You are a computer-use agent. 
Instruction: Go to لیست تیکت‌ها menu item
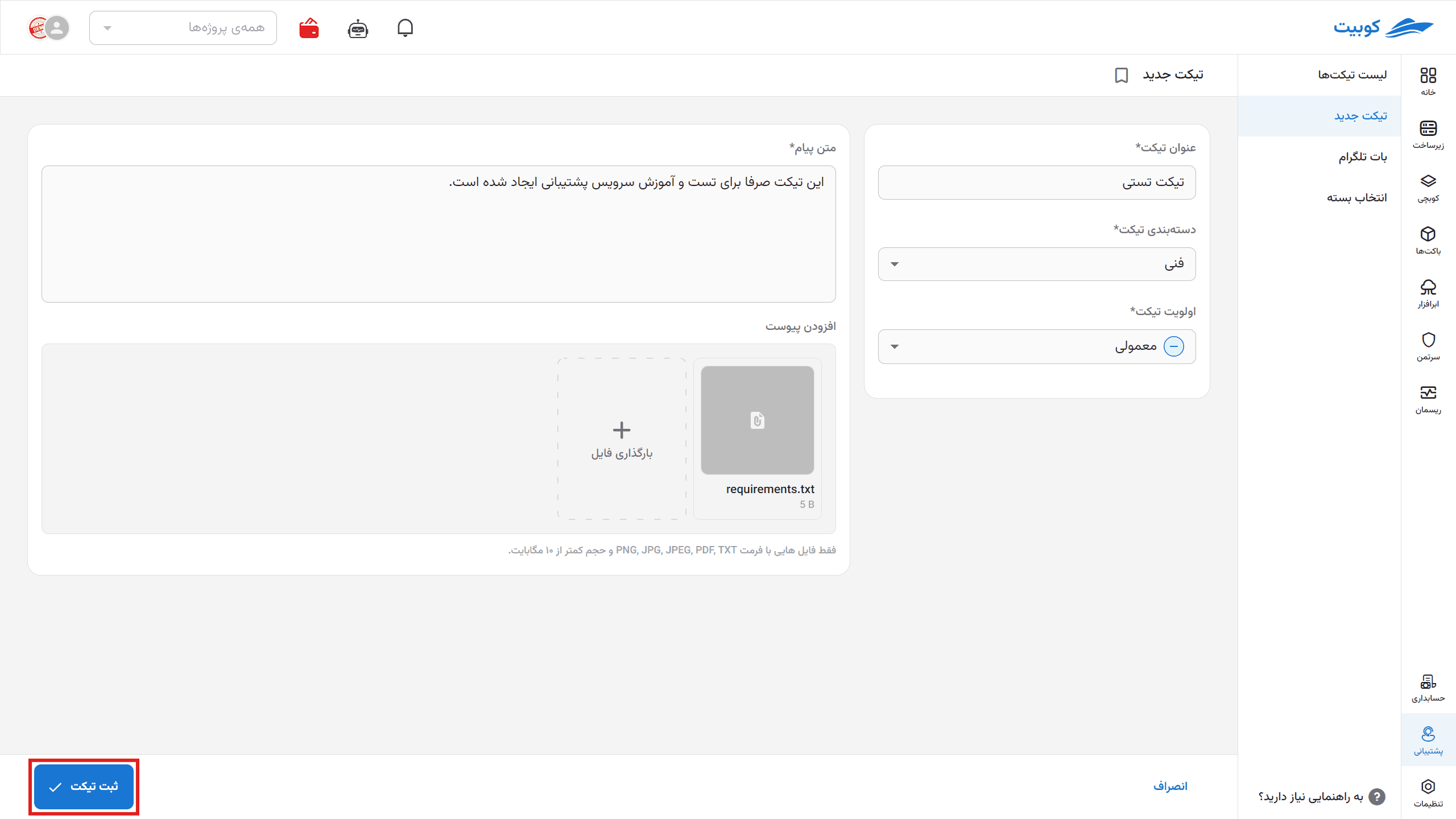1319,75
